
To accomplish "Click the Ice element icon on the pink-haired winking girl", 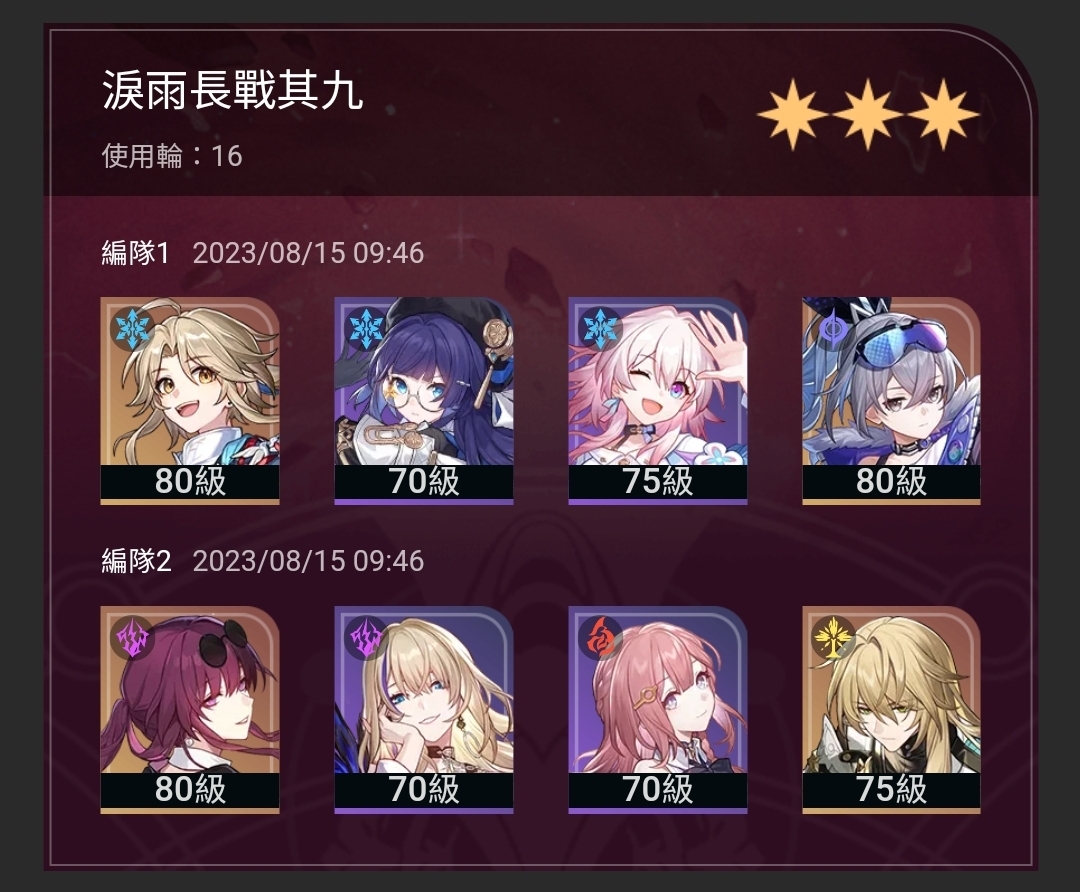I will coord(600,328).
